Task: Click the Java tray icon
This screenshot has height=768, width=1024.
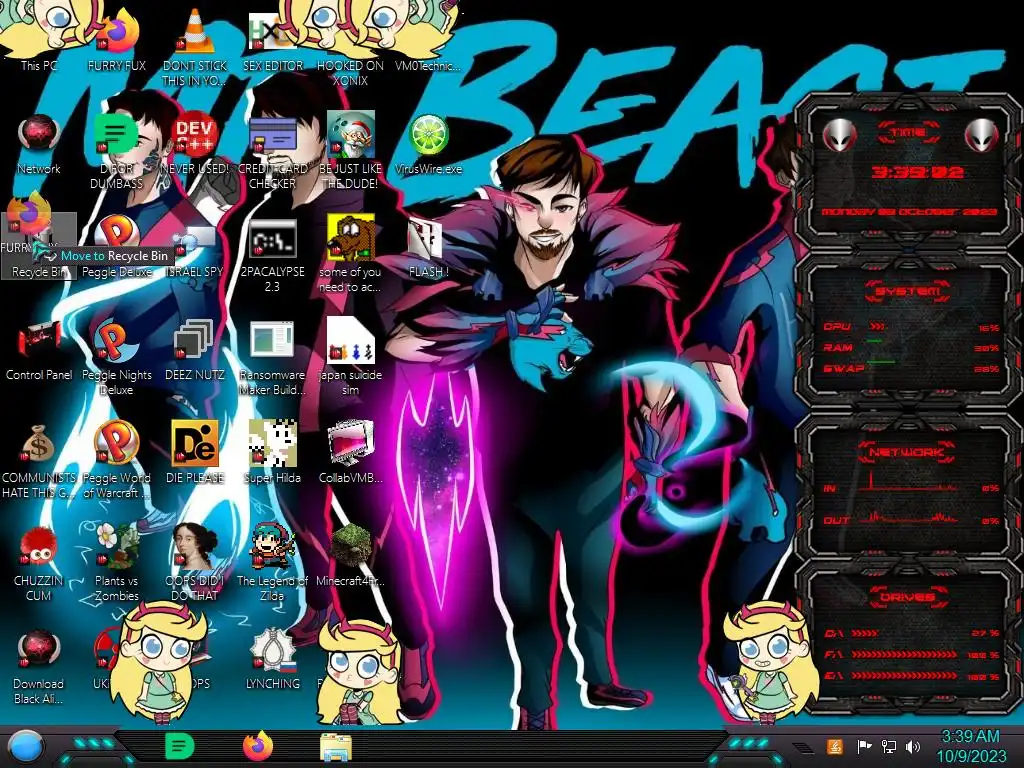Action: coord(835,746)
